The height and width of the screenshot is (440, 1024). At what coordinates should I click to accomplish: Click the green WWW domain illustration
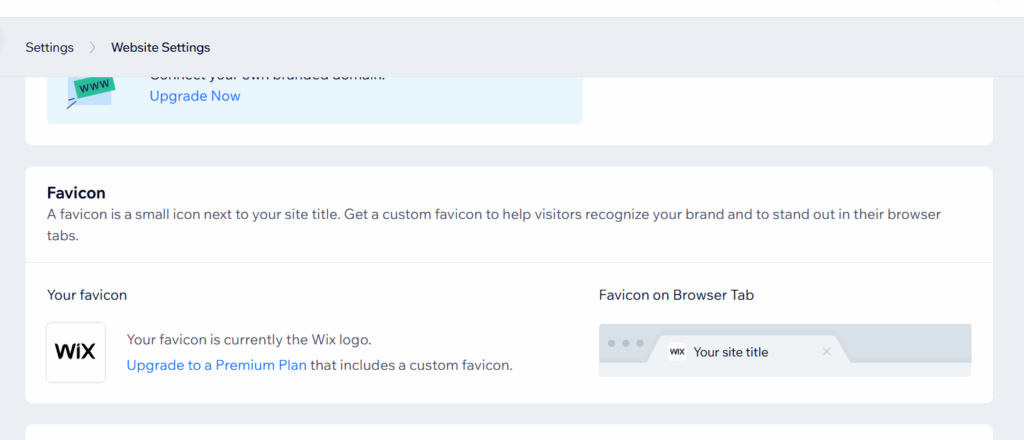(x=91, y=89)
